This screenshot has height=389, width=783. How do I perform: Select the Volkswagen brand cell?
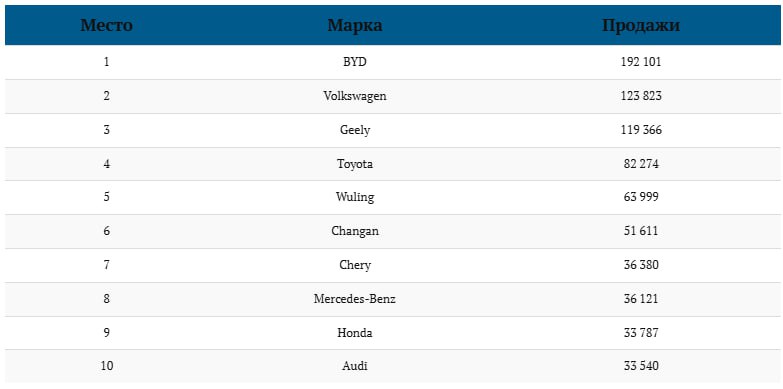click(355, 96)
